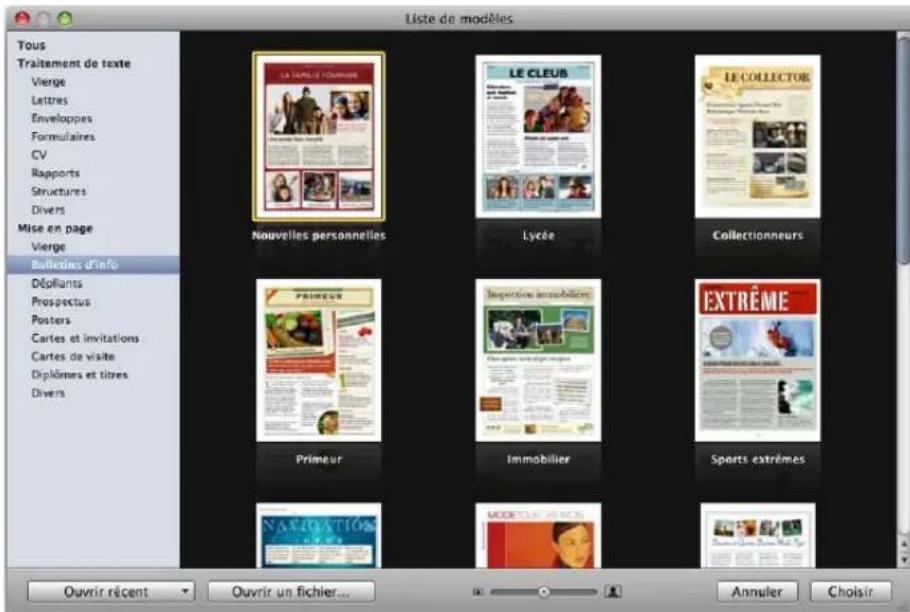Viewport: 910px width, 612px height.
Task: Adjust the thumbnail zoom slider knob
Action: 544,592
